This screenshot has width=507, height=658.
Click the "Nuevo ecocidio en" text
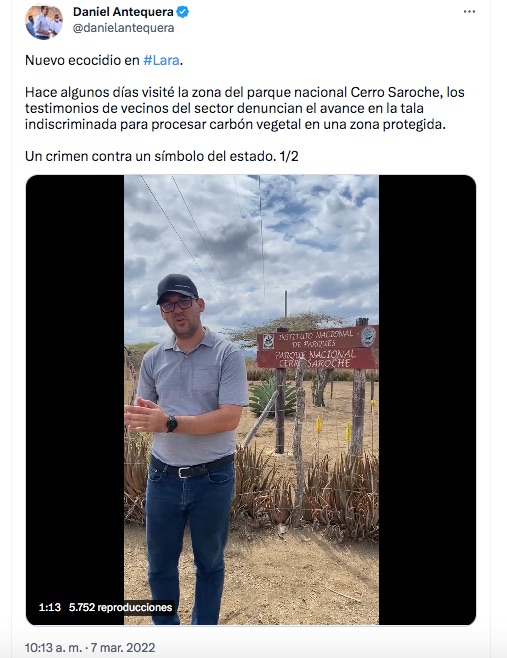(82, 60)
